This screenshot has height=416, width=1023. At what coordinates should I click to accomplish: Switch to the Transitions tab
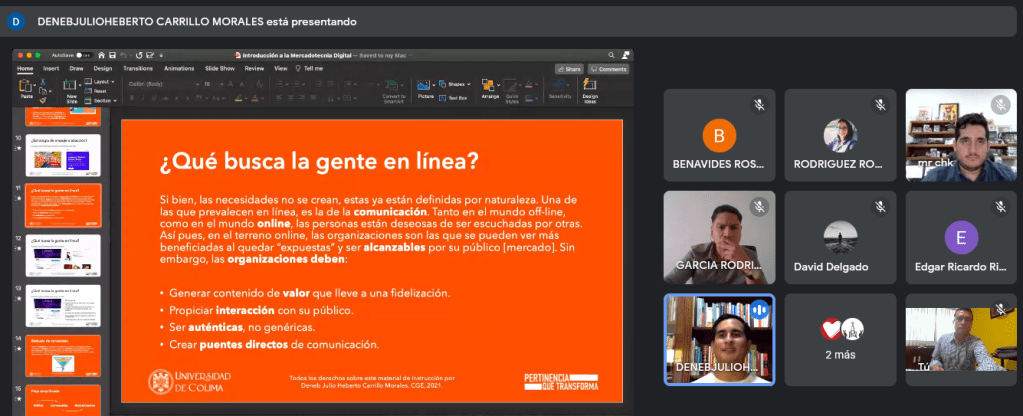tap(138, 68)
